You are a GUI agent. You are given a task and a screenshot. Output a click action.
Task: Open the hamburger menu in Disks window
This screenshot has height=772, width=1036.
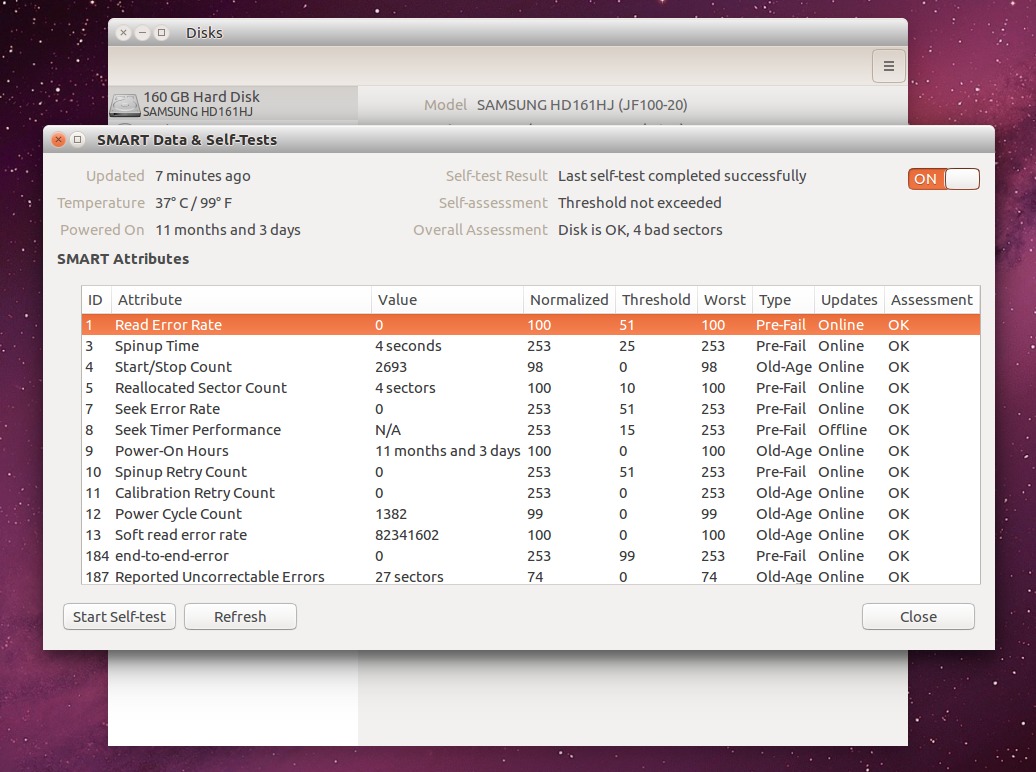coord(888,66)
